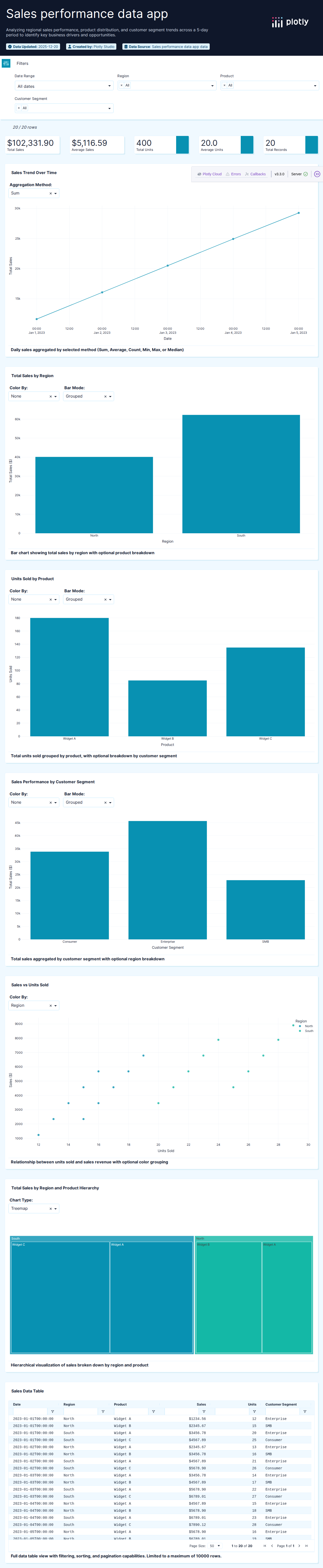Click the South bar in Total Sales by Region

pyautogui.click(x=241, y=474)
